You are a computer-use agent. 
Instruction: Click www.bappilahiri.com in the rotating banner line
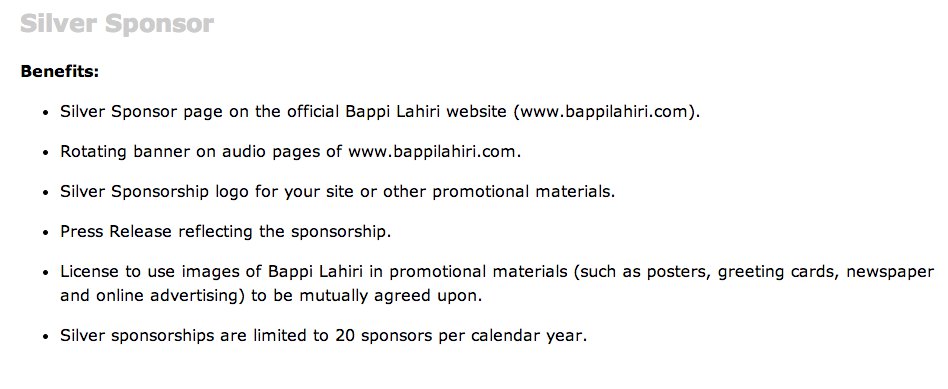point(432,152)
